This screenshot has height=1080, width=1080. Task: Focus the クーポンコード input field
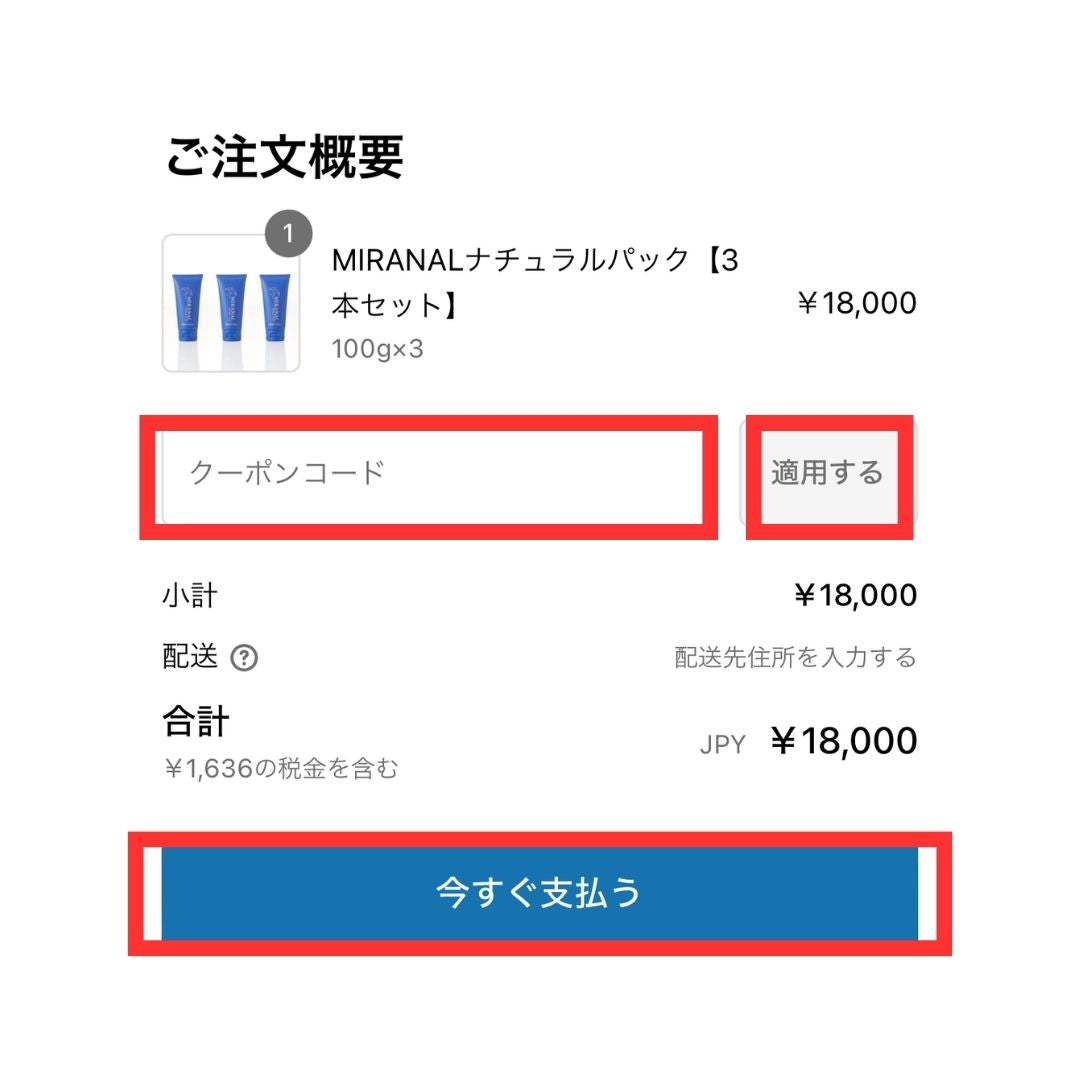click(x=430, y=473)
